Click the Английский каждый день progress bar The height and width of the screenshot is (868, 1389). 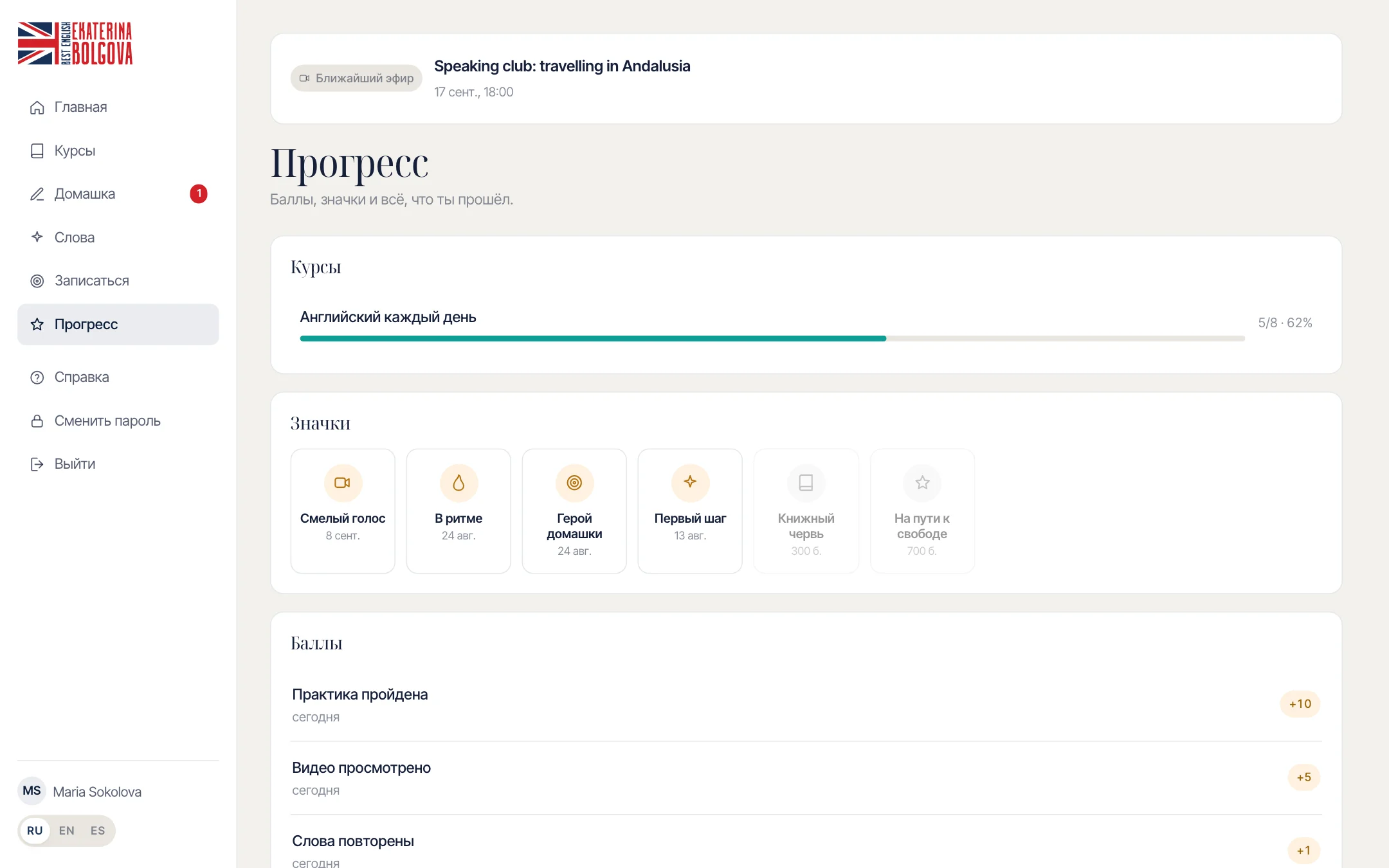pos(772,338)
